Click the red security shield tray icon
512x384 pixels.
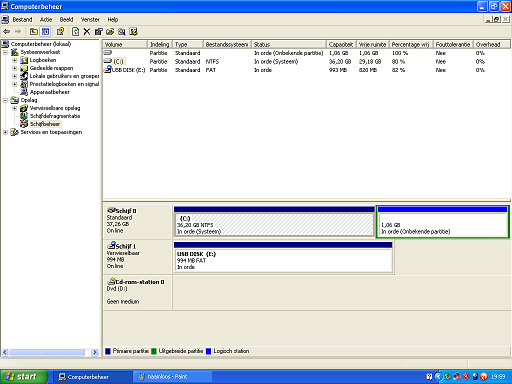(466, 377)
